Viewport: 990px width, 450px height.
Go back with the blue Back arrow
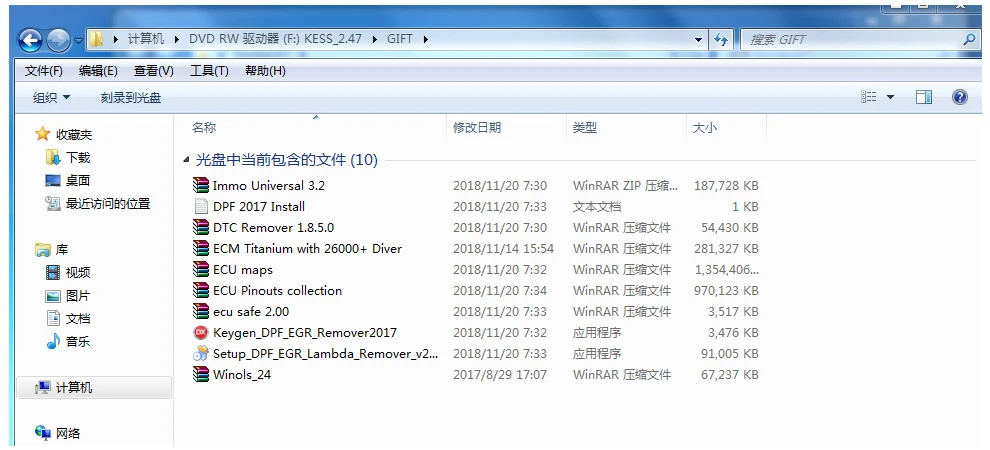point(30,40)
